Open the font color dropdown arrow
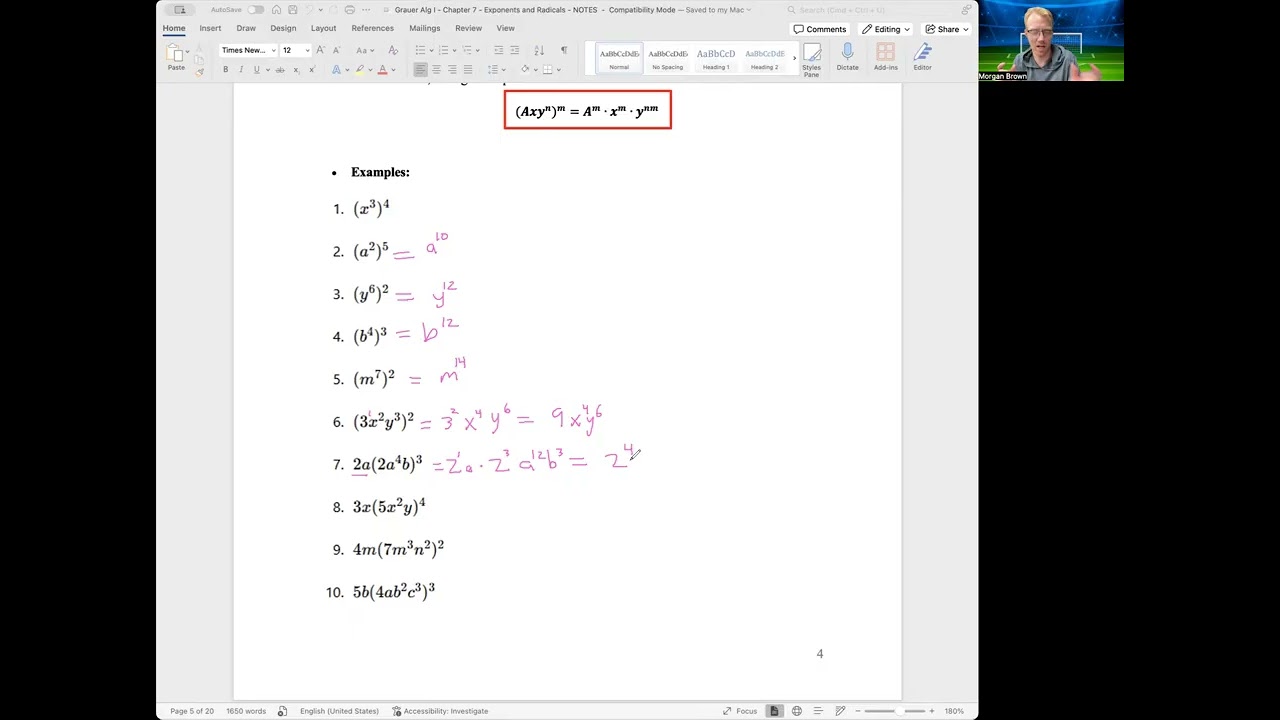Viewport: 1280px width, 720px height. point(392,70)
